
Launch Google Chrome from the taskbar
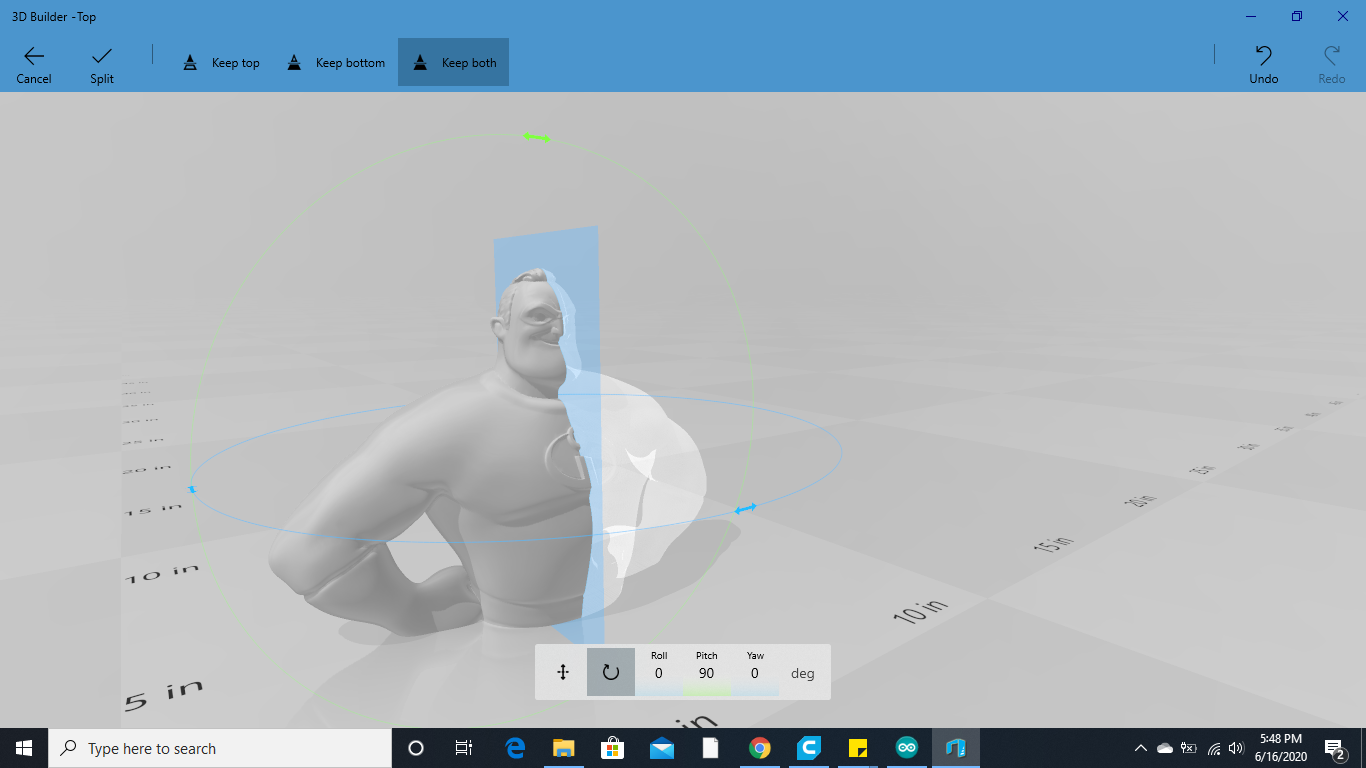[759, 747]
